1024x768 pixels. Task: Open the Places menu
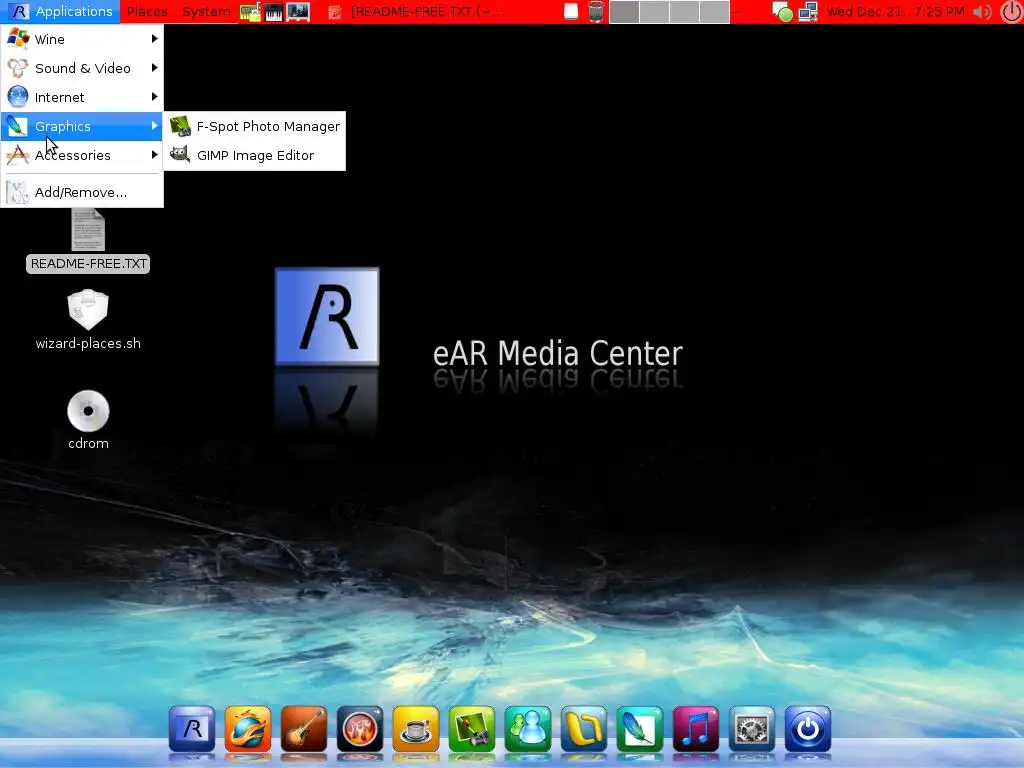coord(147,11)
